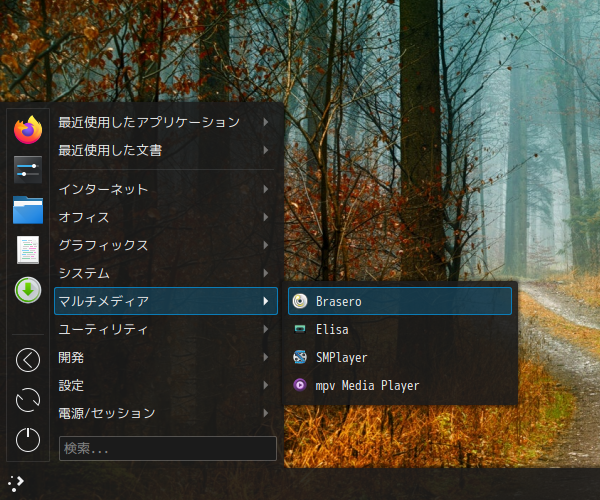600x500 pixels.
Task: Open 最近使用したアプリケーション submenu
Action: pyautogui.click(x=166, y=122)
